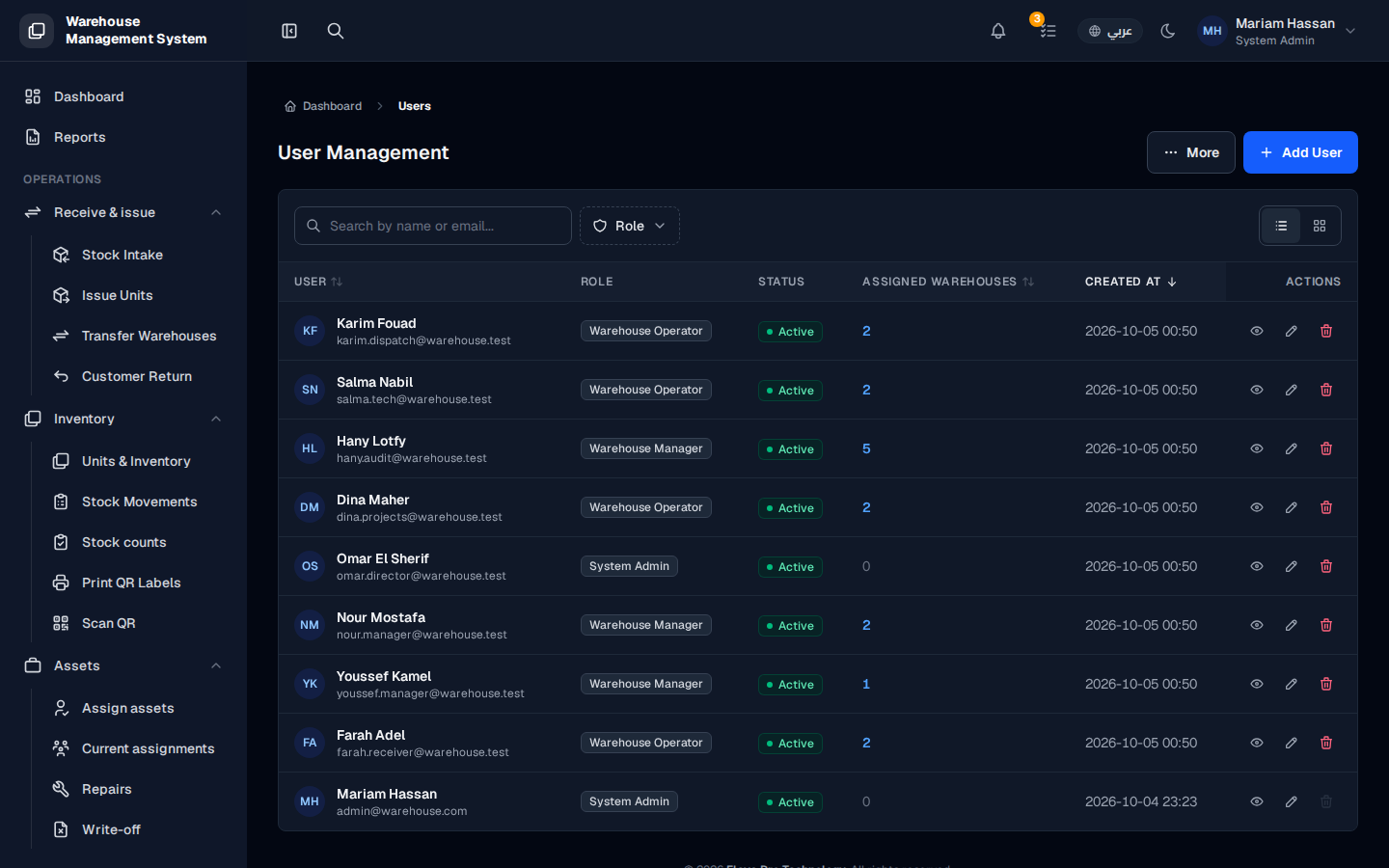The image size is (1389, 868).
Task: Delete Hany Lotfy's user account
Action: coord(1326,448)
